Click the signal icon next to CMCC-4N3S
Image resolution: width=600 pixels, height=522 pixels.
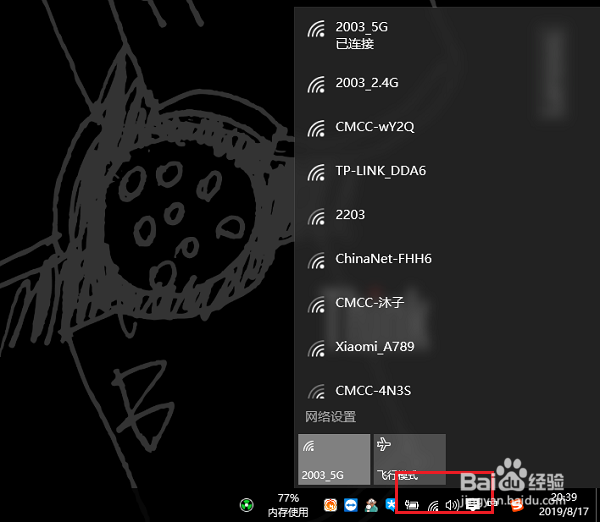click(316, 392)
